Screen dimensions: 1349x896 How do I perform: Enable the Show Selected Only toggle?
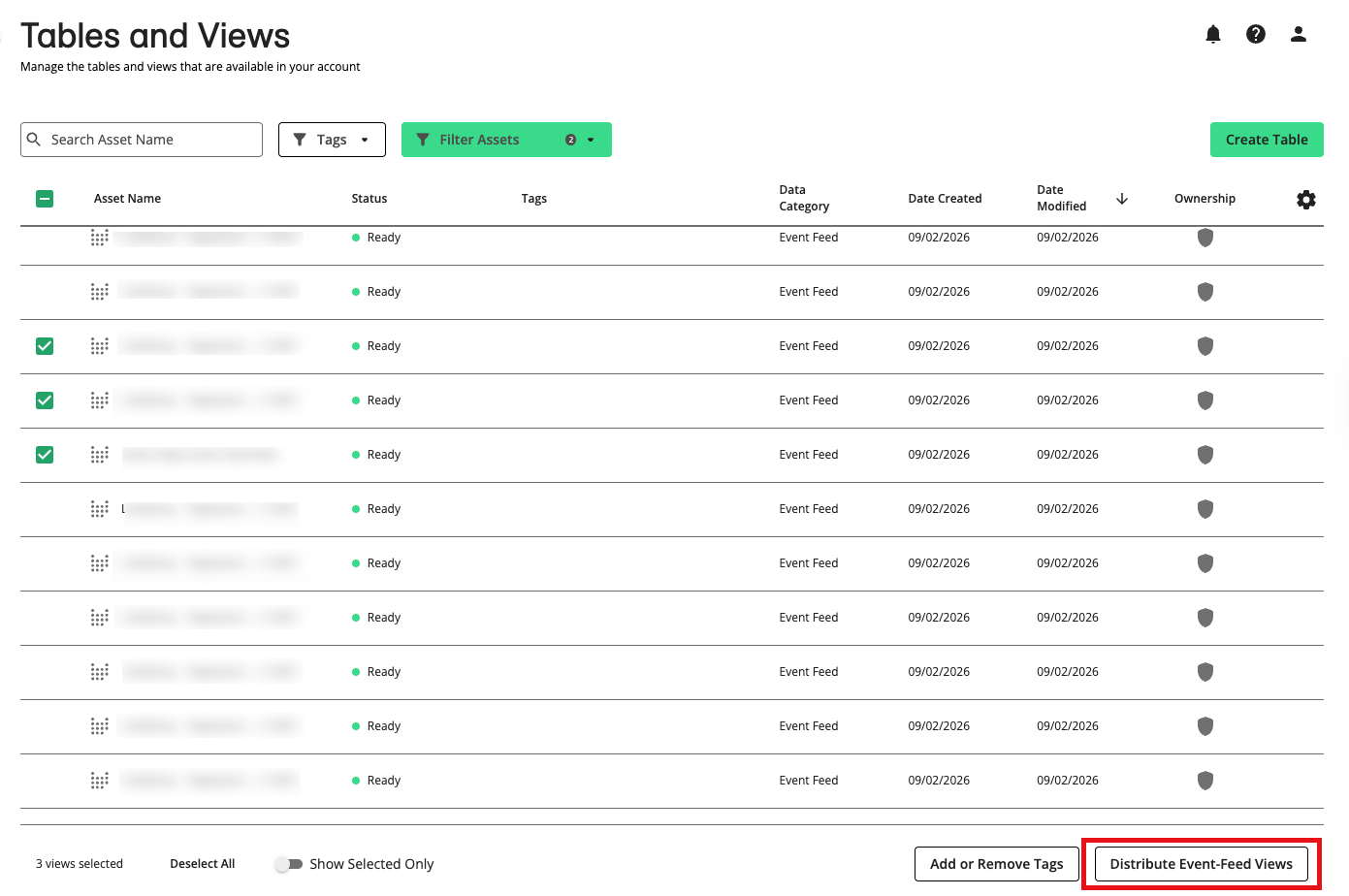click(x=288, y=863)
